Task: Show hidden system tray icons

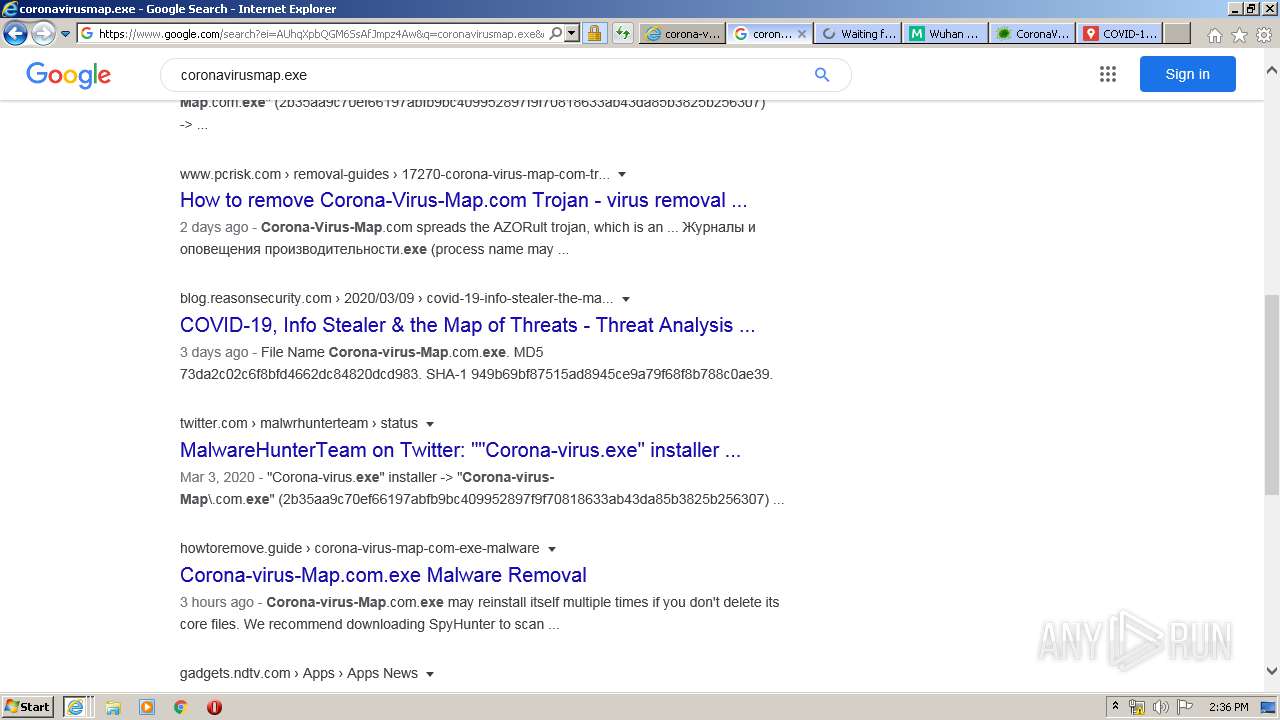Action: click(1115, 707)
